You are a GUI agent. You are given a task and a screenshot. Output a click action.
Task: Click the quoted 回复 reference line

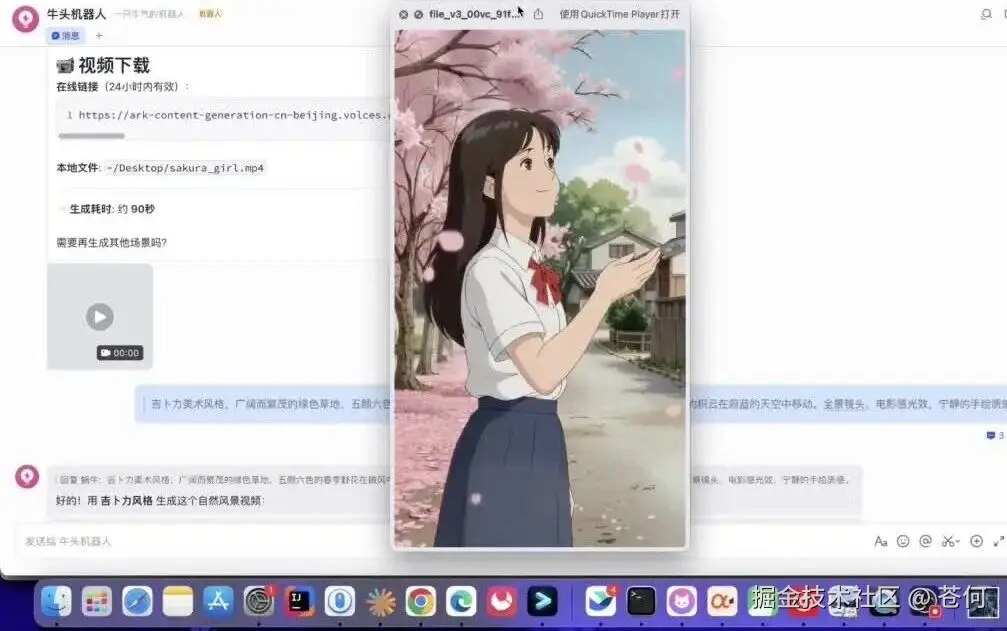[x=453, y=480]
